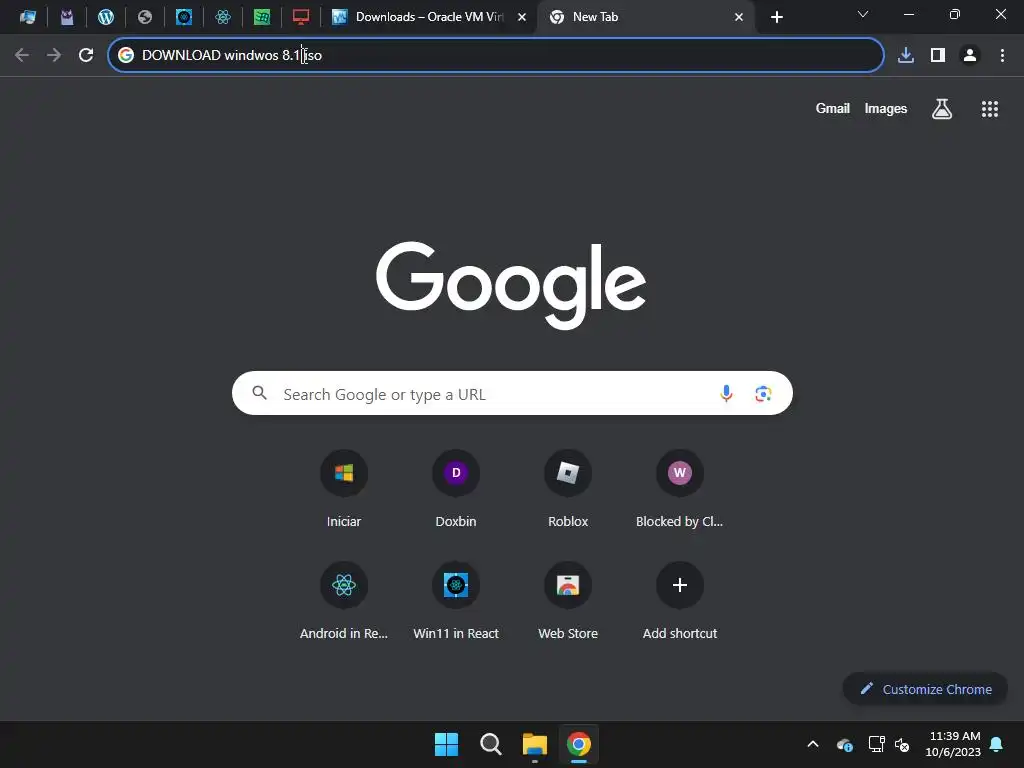
Task: Open notifications bell icon
Action: pyautogui.click(x=996, y=744)
